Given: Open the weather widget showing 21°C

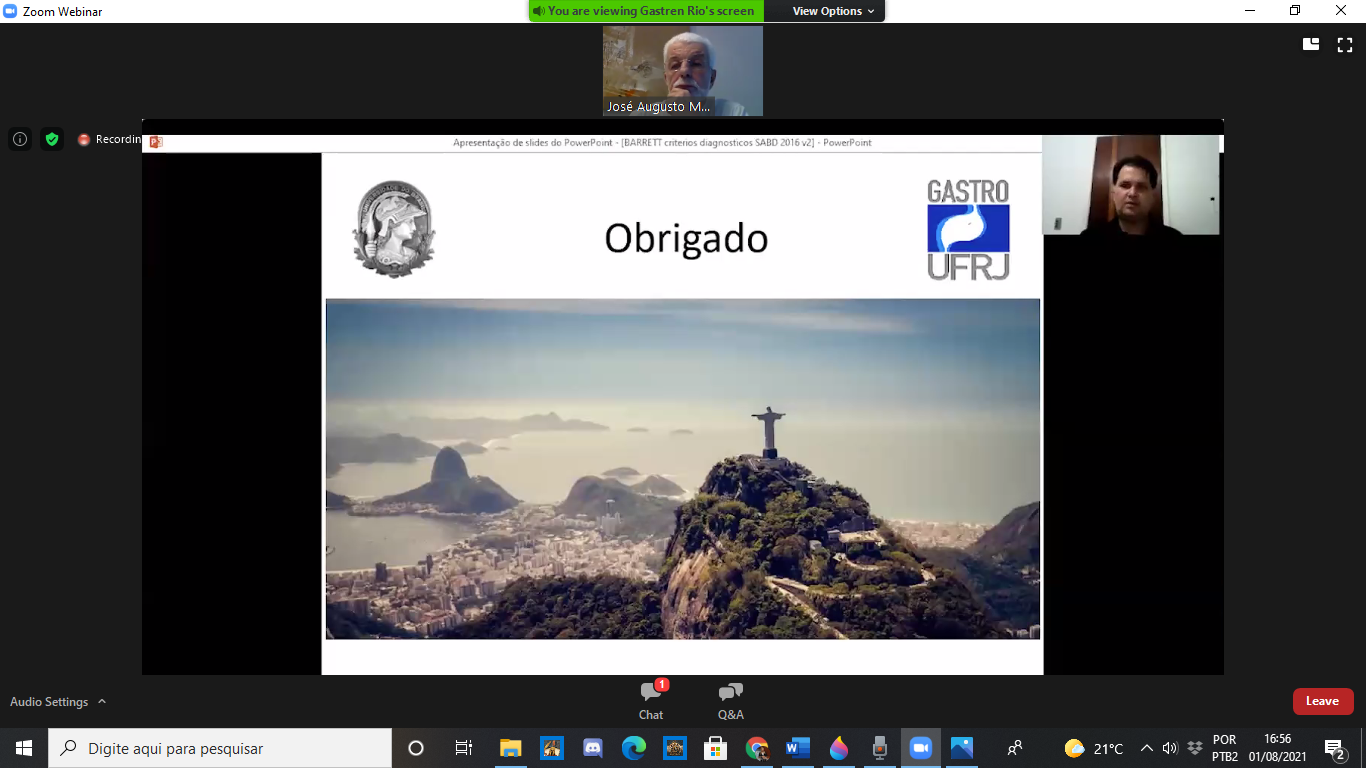Looking at the screenshot, I should click(x=1094, y=748).
